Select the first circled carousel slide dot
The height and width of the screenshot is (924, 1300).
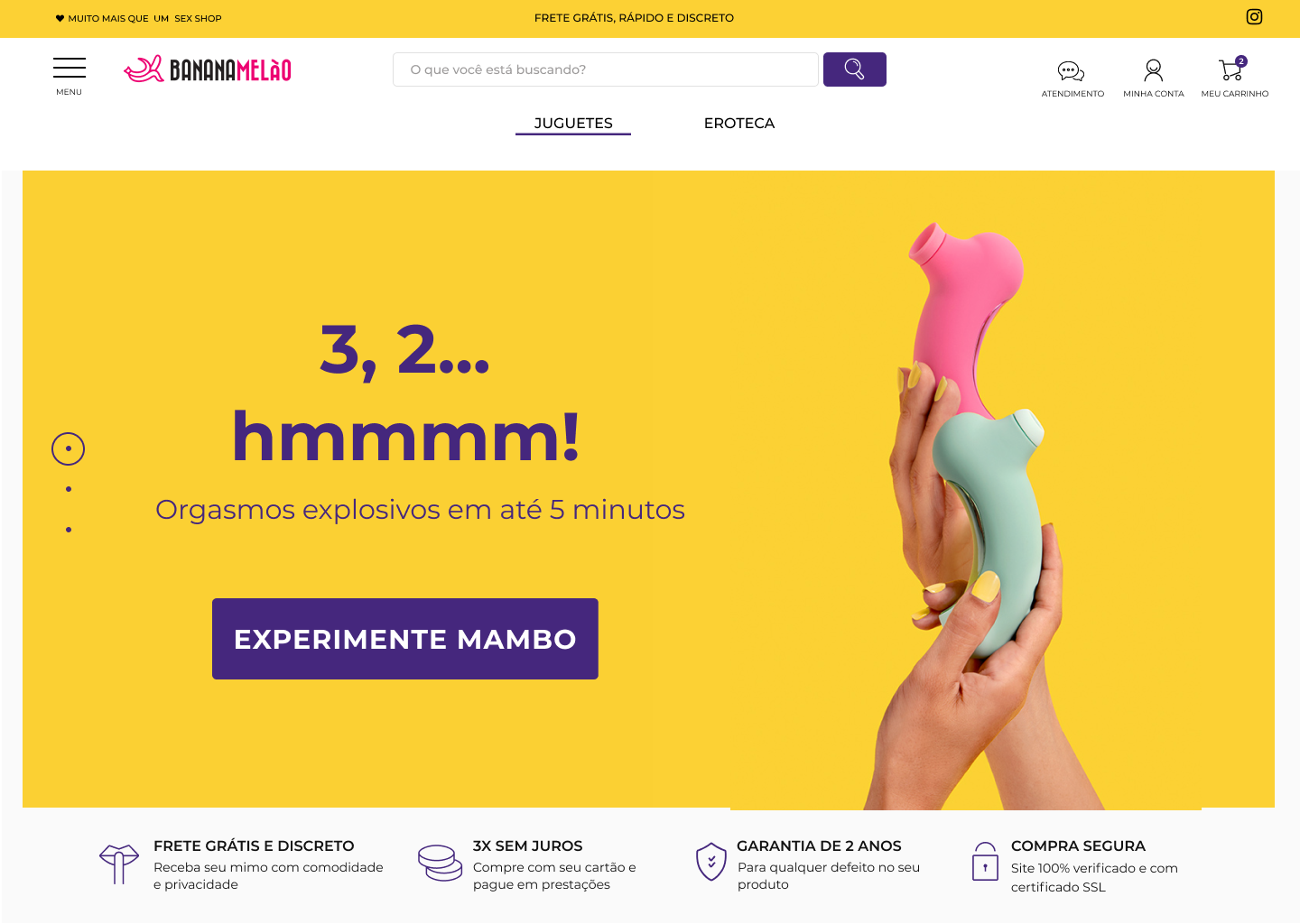point(69,448)
